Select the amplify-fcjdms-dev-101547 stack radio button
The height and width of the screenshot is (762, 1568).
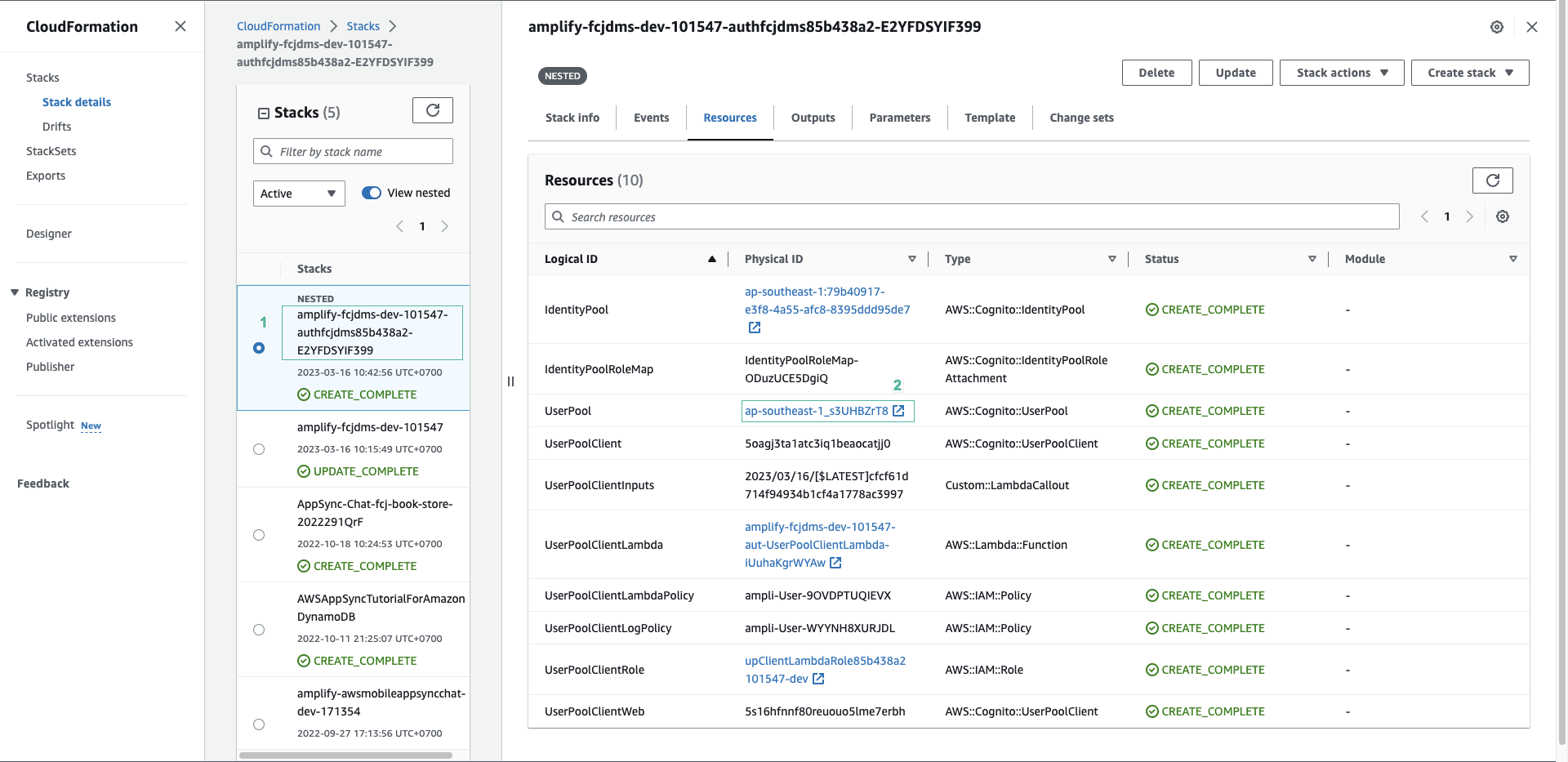click(x=259, y=449)
